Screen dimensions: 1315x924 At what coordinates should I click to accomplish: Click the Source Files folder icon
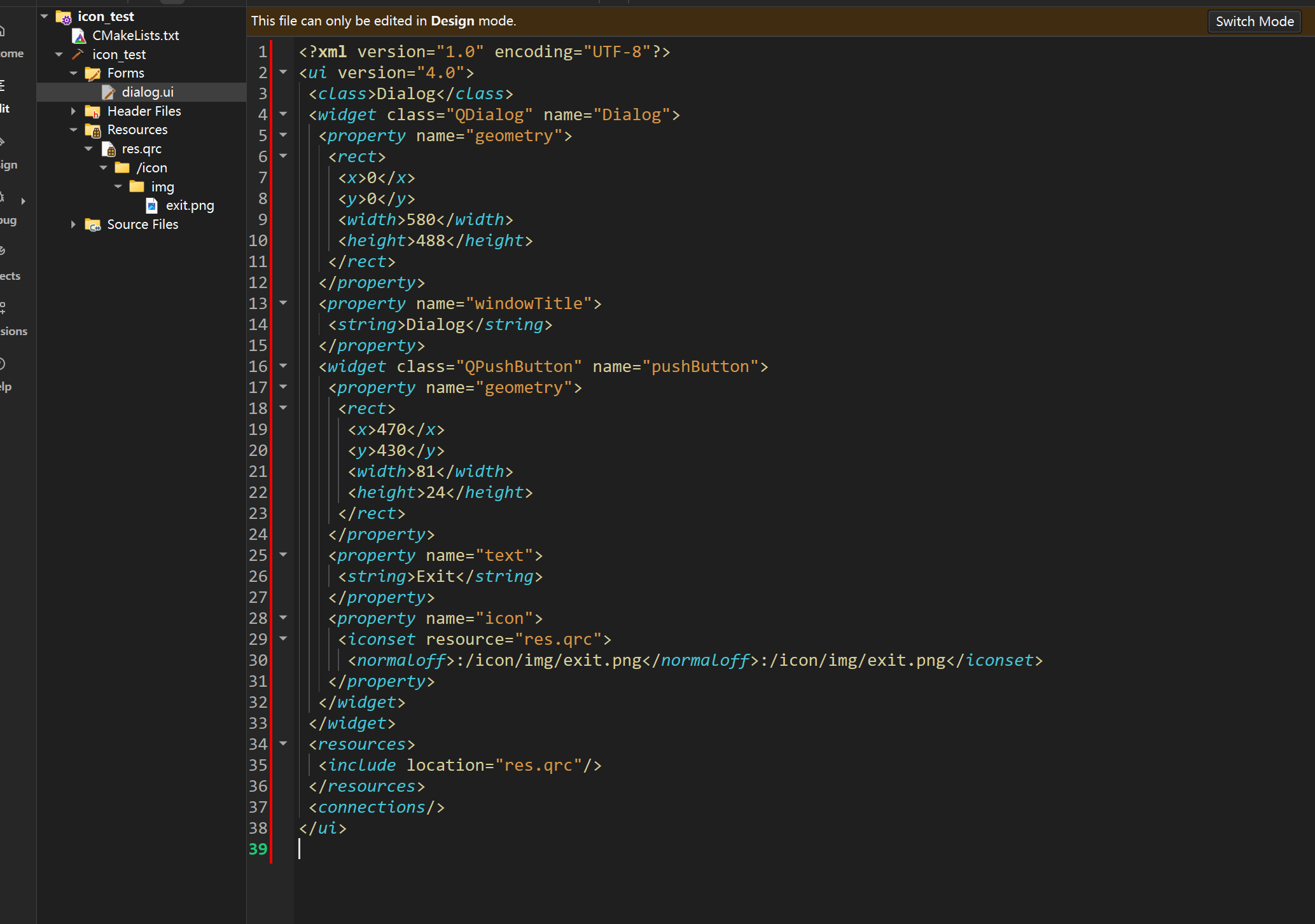tap(93, 224)
